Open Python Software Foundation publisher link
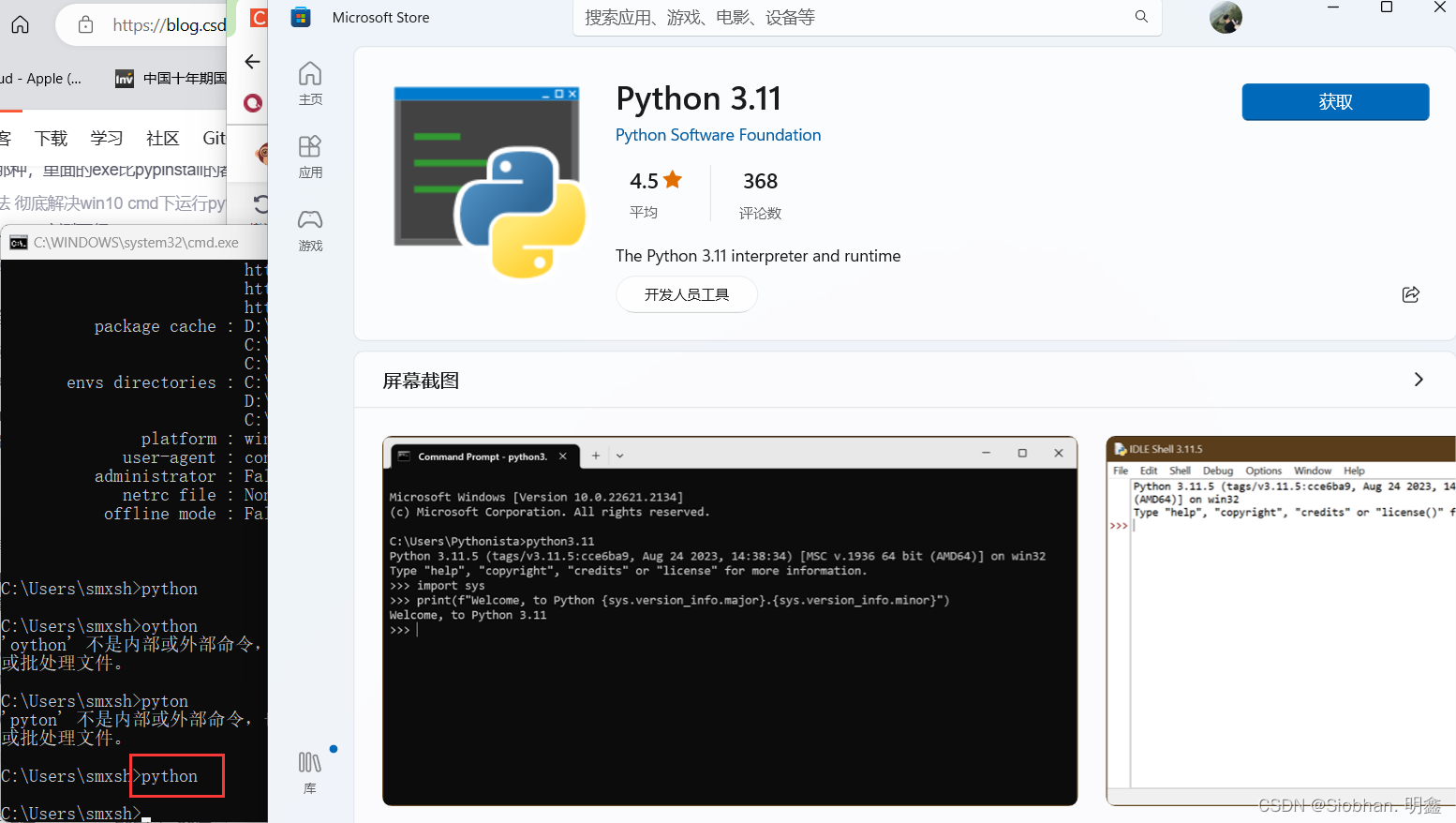Viewport: 1456px width, 823px height. coord(718,135)
